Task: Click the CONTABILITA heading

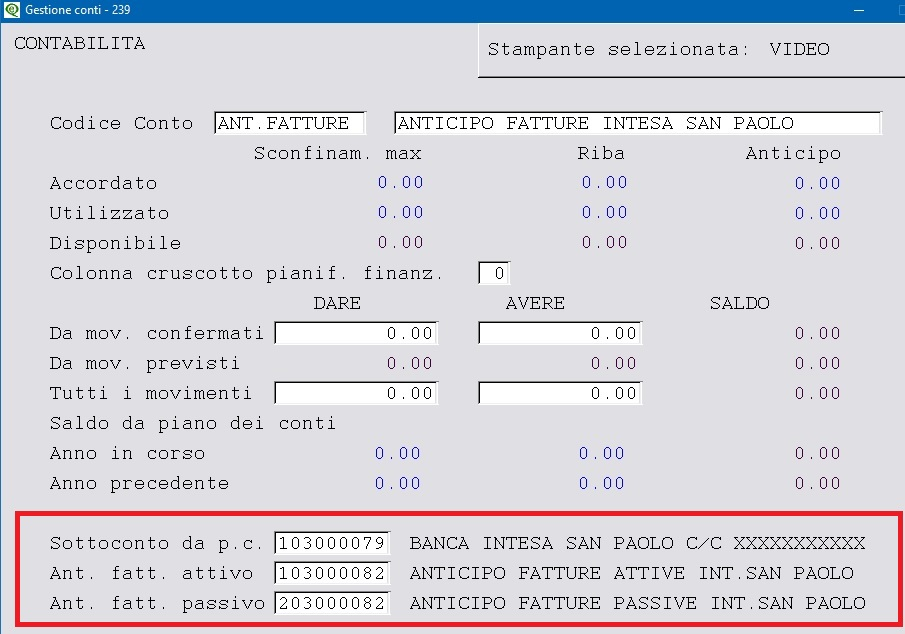Action: click(80, 43)
